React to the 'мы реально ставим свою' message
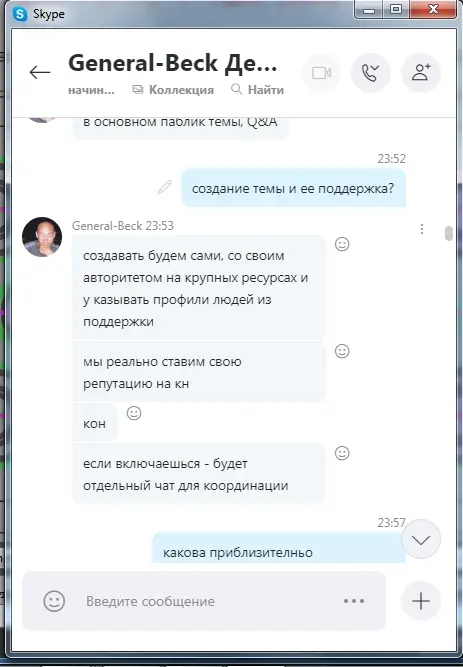This screenshot has width=463, height=667. tap(342, 351)
